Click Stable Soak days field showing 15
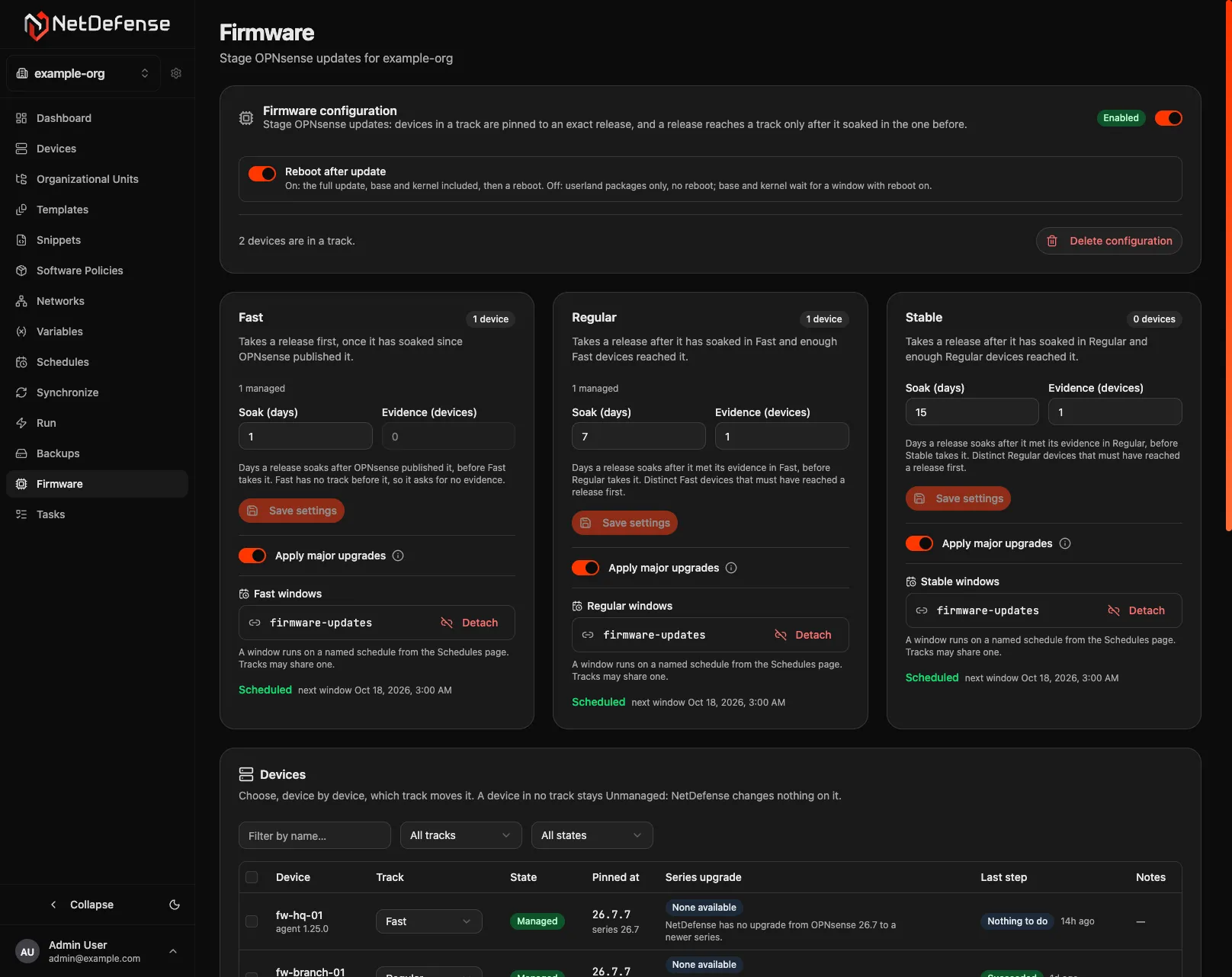Viewport: 1232px width, 977px height. click(972, 412)
